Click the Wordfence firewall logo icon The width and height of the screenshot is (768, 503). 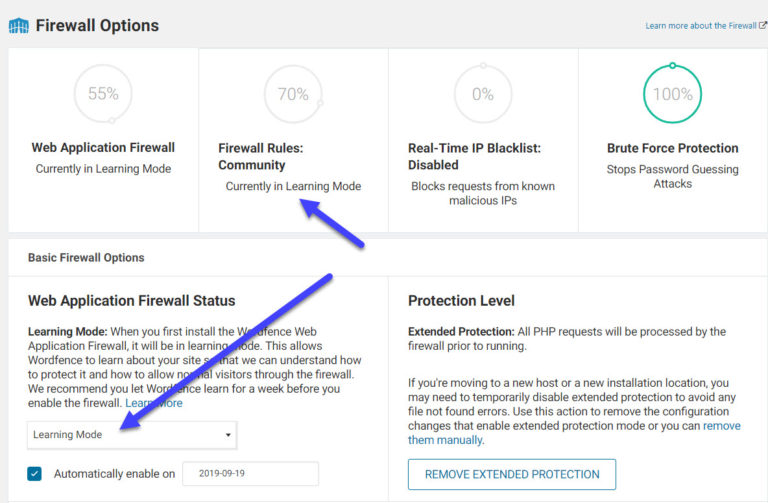(x=18, y=25)
